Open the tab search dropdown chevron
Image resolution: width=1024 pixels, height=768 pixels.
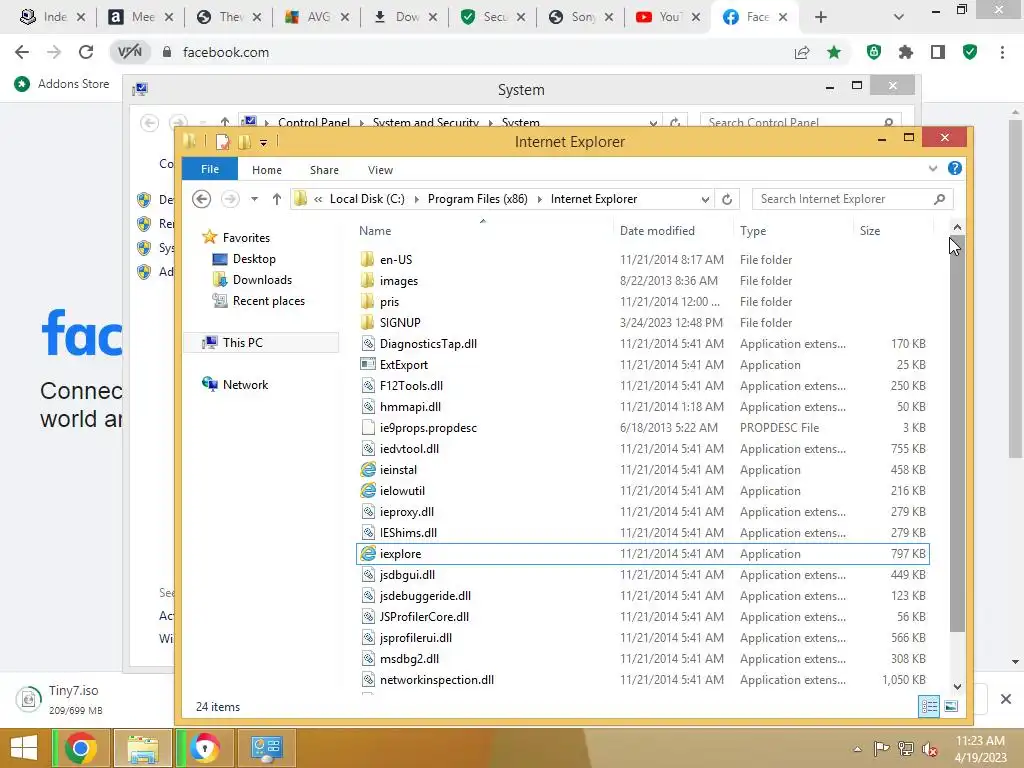point(899,17)
